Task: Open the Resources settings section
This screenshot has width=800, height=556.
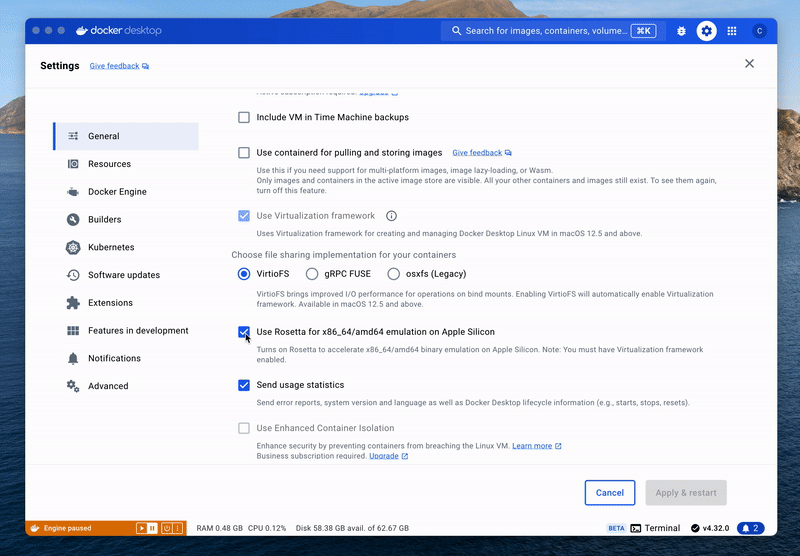Action: (x=126, y=164)
